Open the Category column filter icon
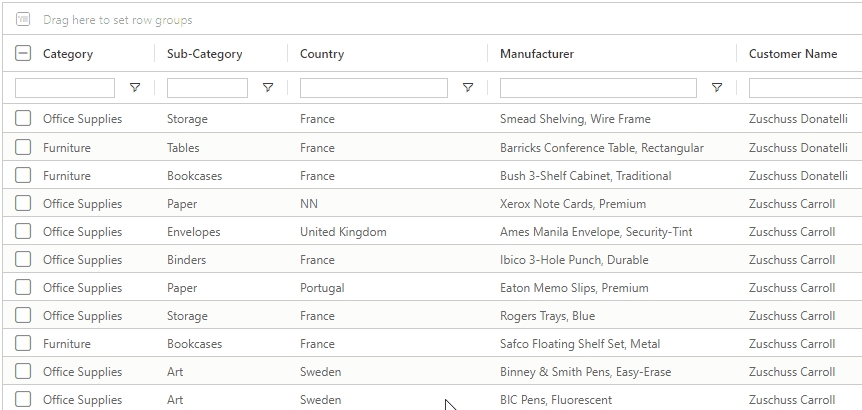The height and width of the screenshot is (410, 862). tap(135, 88)
